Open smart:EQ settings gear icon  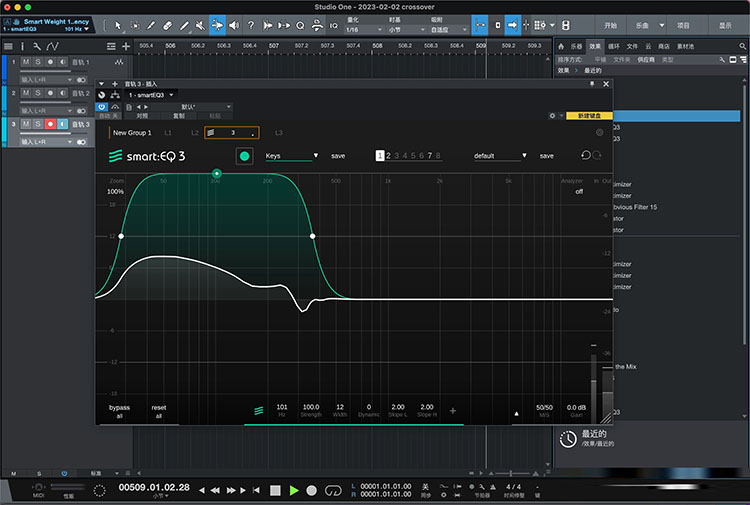coord(599,132)
